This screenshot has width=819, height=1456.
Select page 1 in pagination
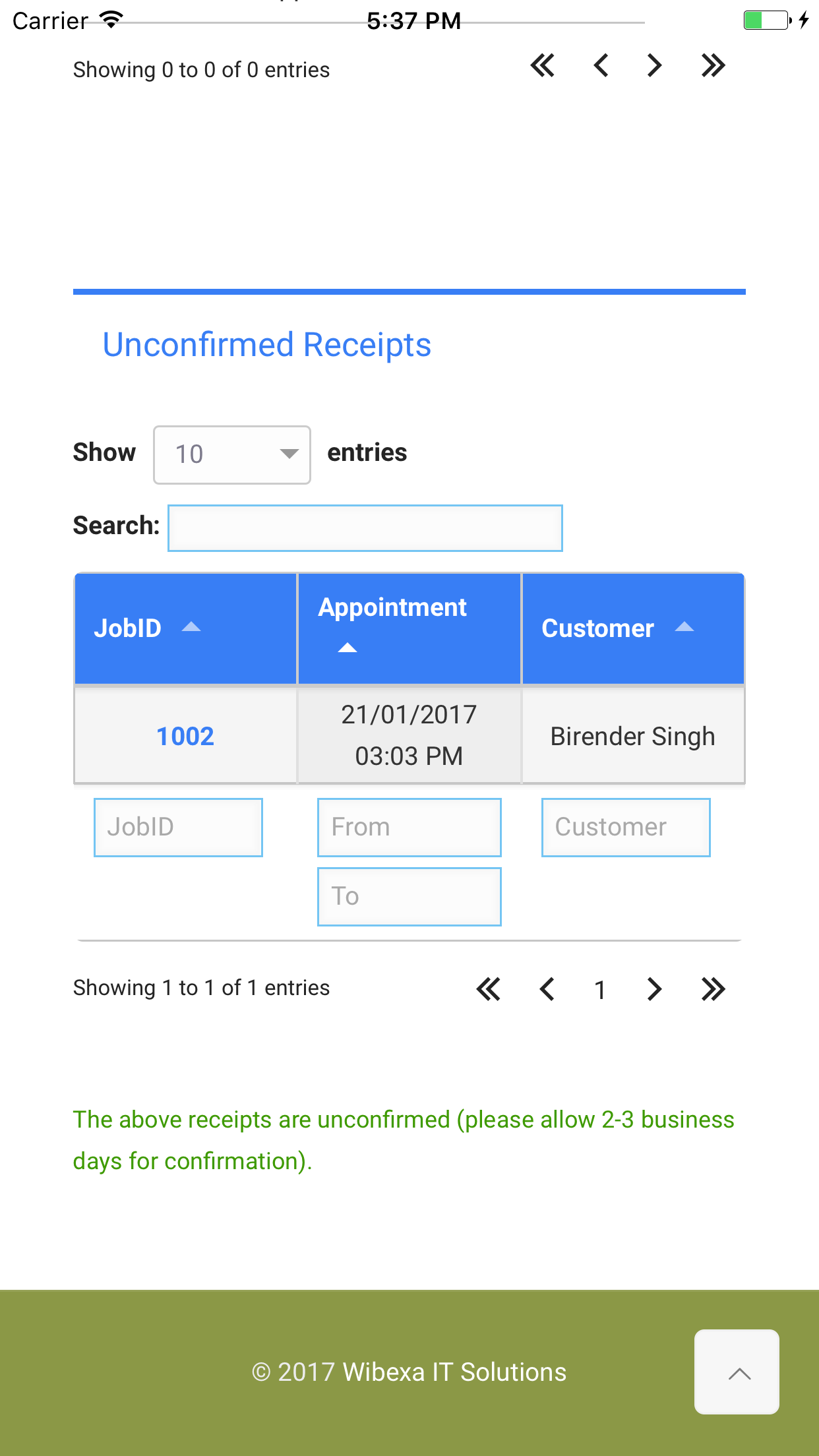pyautogui.click(x=600, y=989)
